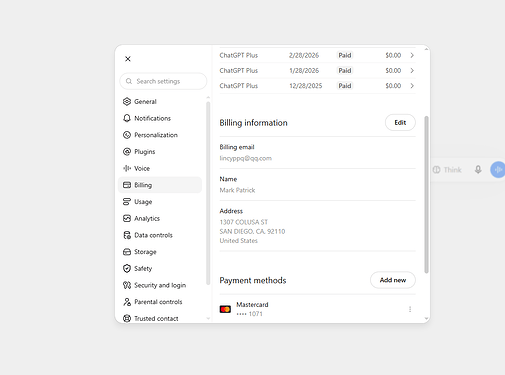Open Storage icon in sidebar
Viewport: 505px width, 375px height.
point(127,252)
